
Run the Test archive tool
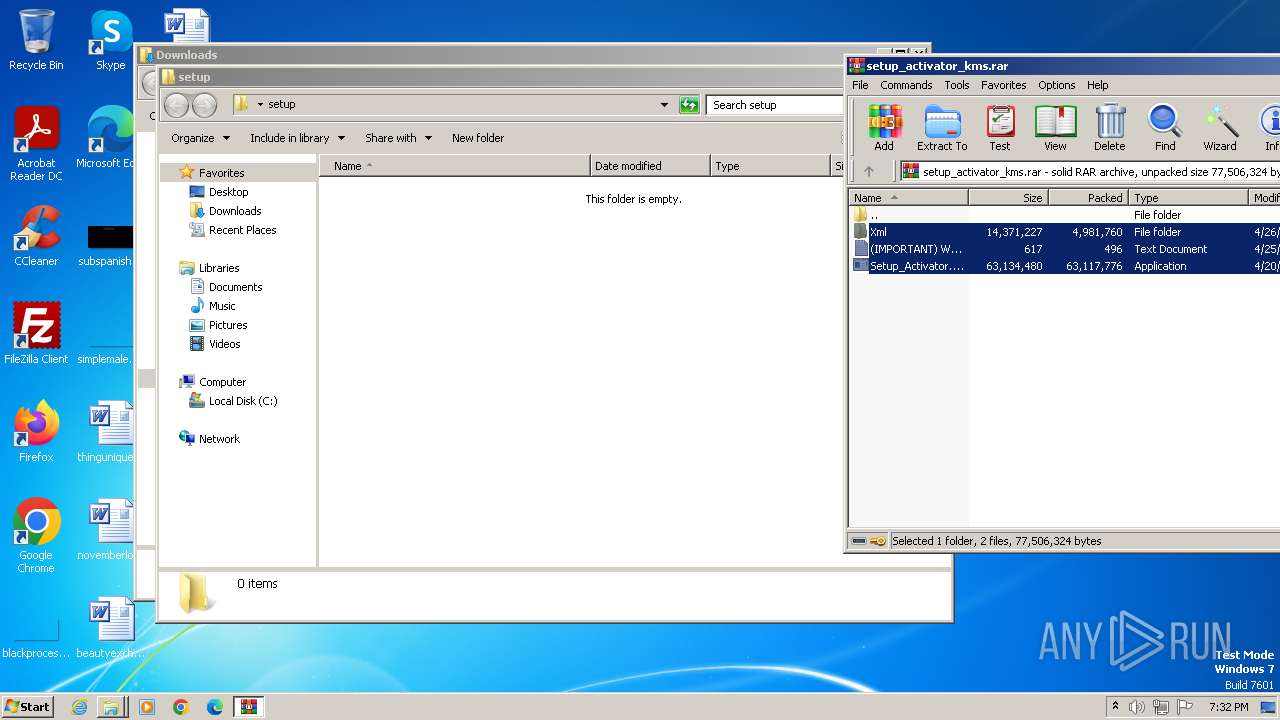point(1000,127)
